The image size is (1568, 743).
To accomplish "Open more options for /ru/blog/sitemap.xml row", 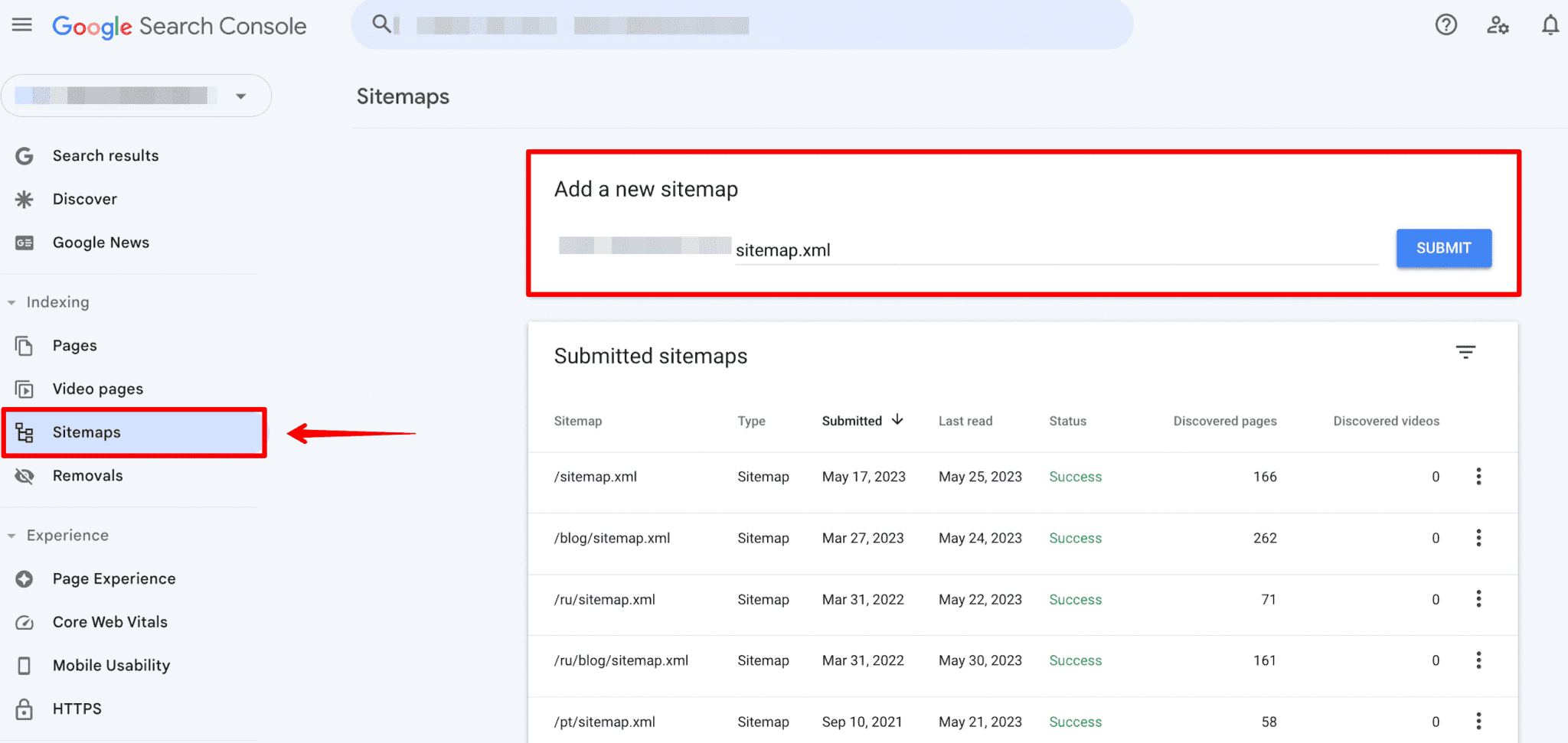I will pos(1478,660).
